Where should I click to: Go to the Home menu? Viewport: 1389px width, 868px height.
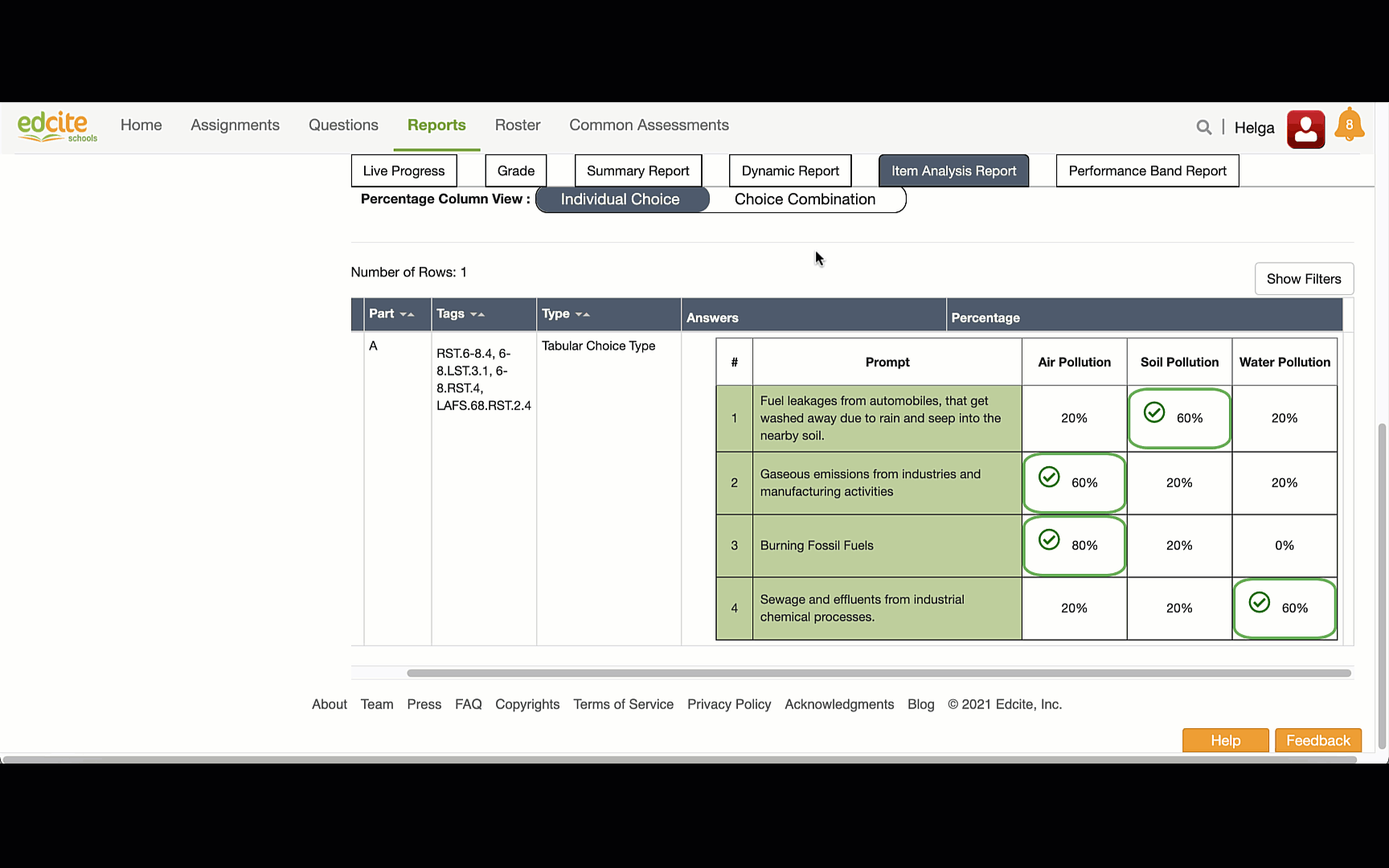(141, 125)
